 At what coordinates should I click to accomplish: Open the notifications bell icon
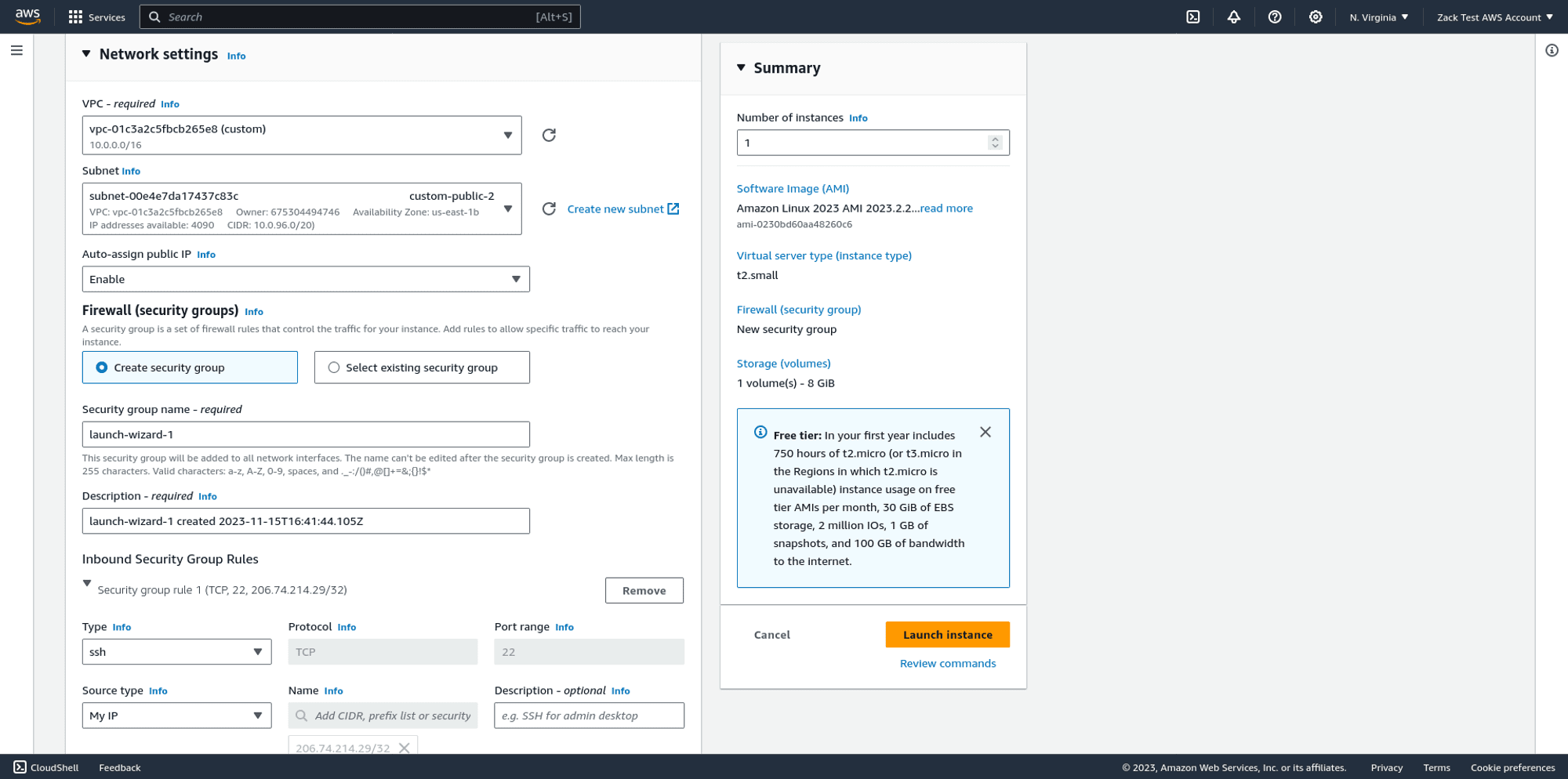1234,16
